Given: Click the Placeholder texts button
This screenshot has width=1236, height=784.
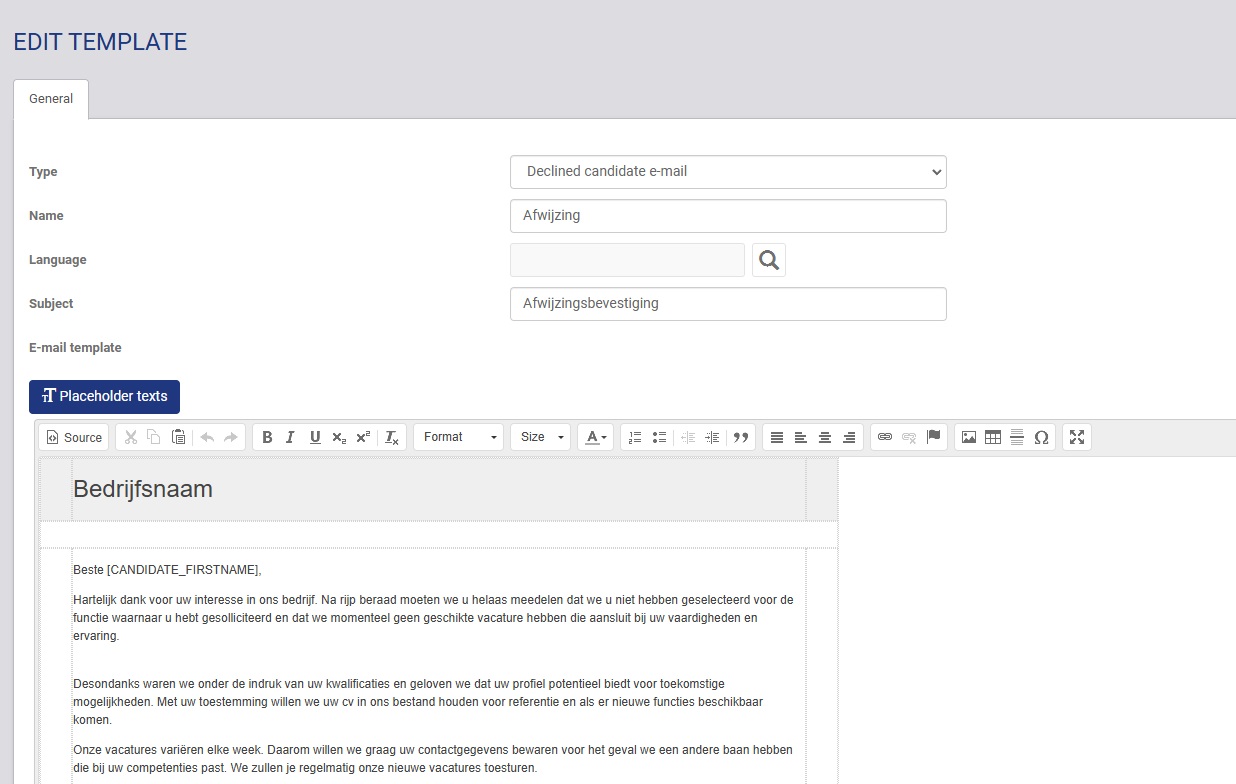Looking at the screenshot, I should [104, 396].
